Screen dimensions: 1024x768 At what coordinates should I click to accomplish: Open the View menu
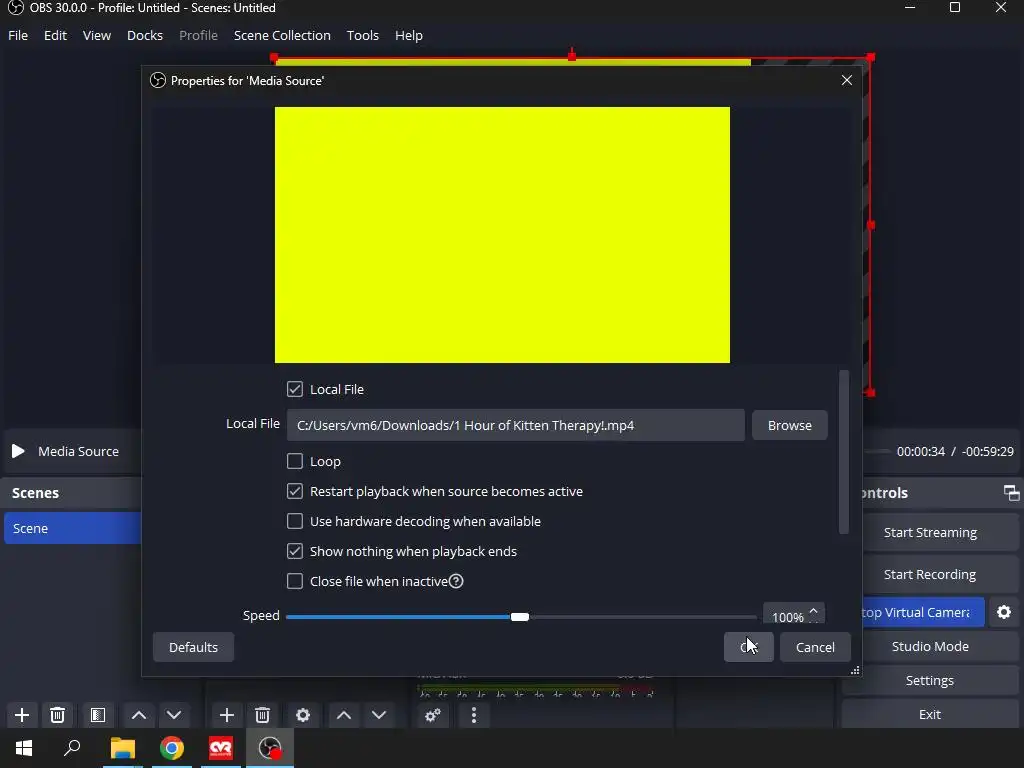coord(97,35)
